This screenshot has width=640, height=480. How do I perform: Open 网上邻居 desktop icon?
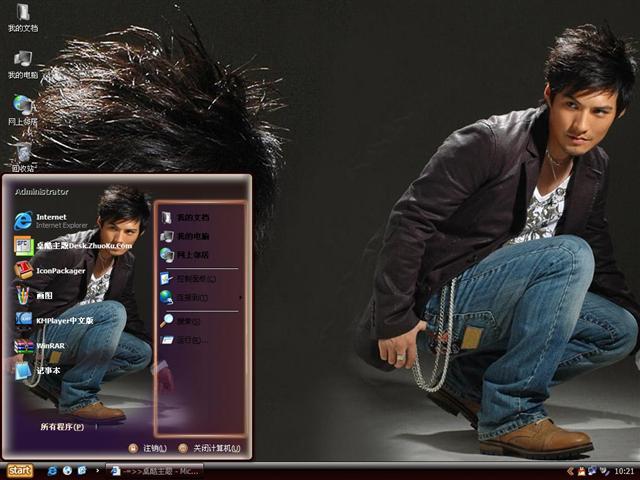(22, 109)
